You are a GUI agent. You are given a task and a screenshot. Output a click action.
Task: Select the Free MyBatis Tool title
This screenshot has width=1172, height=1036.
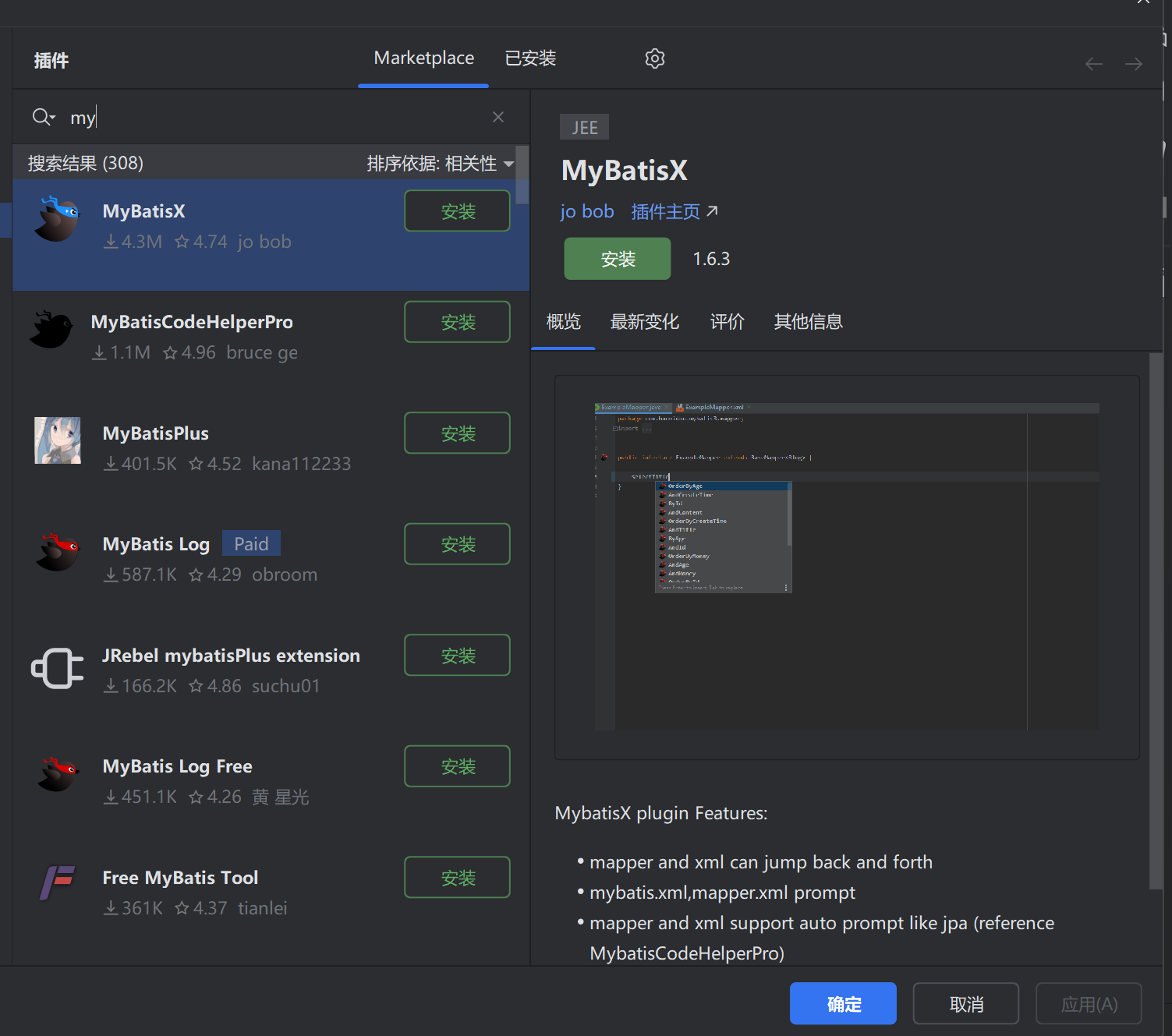180,878
